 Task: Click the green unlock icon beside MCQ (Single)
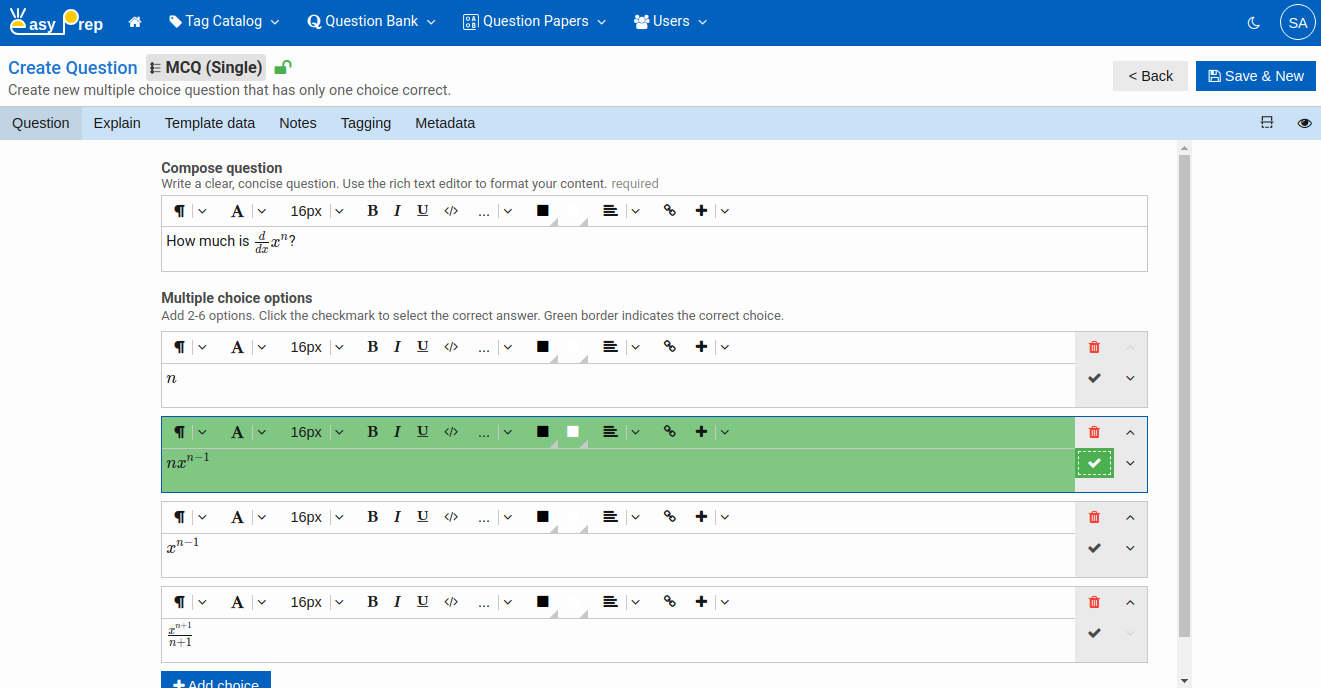(x=283, y=68)
